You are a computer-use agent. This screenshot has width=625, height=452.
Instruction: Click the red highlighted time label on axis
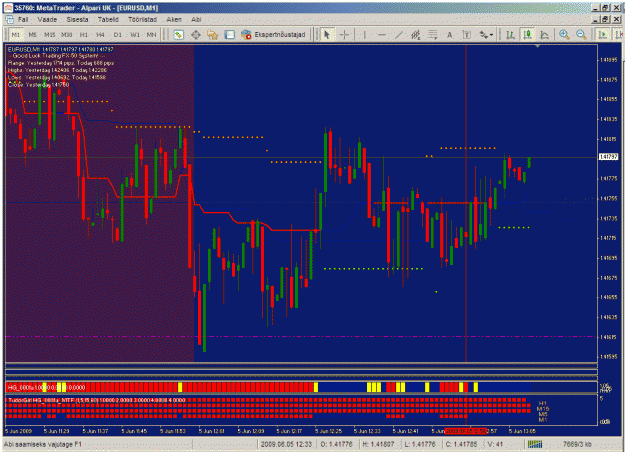coord(466,431)
